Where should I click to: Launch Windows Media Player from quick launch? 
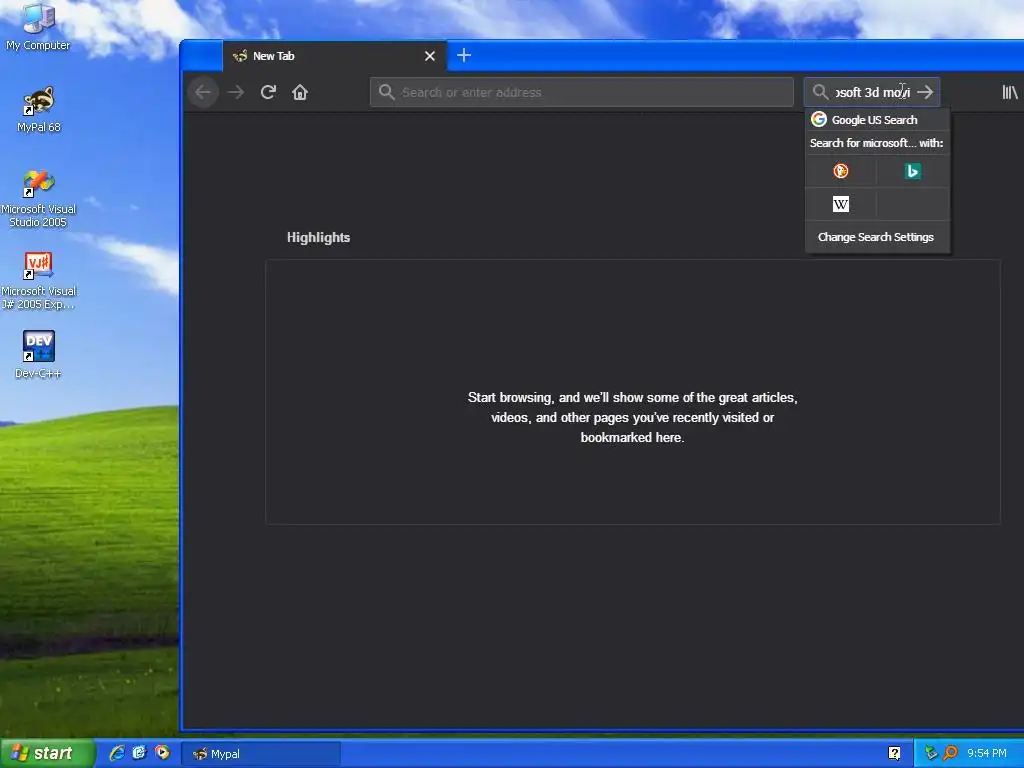[x=162, y=753]
